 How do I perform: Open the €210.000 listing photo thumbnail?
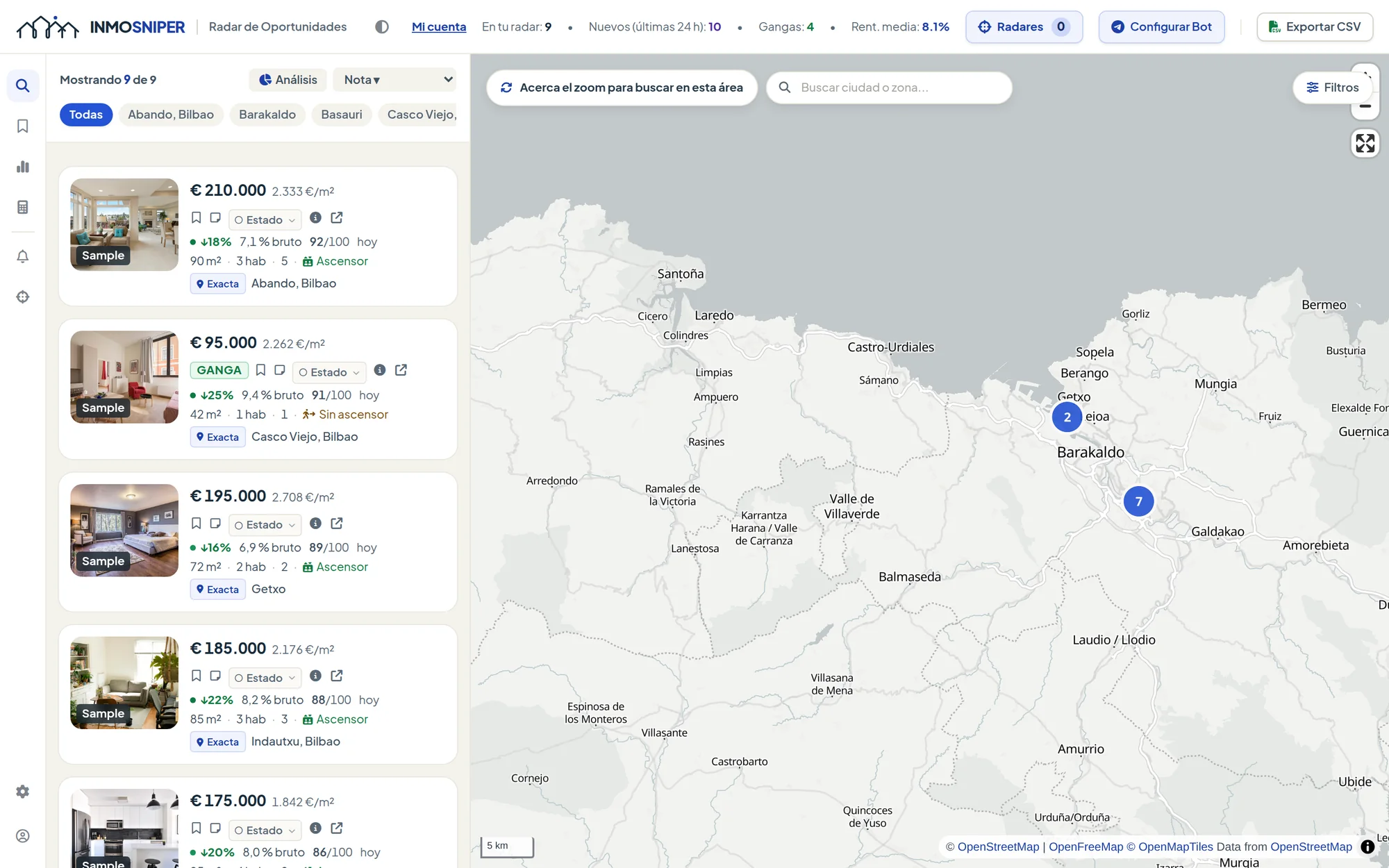pyautogui.click(x=124, y=224)
